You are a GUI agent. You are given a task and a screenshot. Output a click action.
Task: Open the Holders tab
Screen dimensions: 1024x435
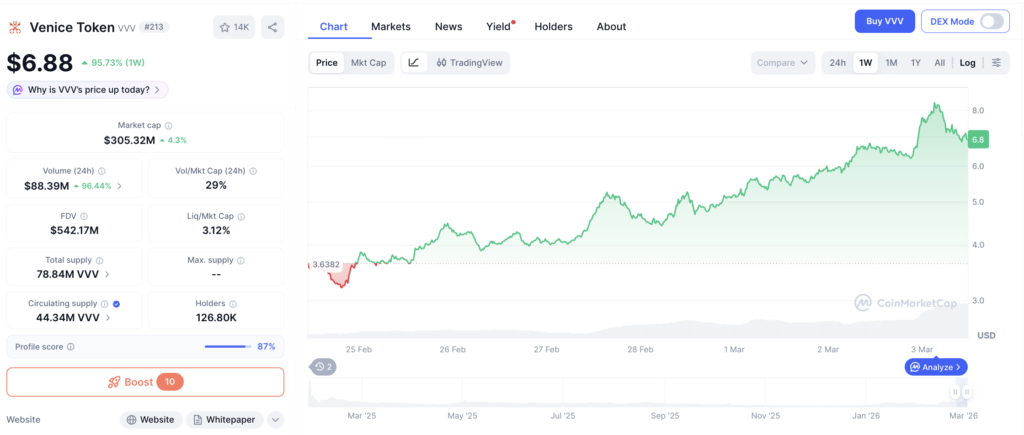coord(553,27)
